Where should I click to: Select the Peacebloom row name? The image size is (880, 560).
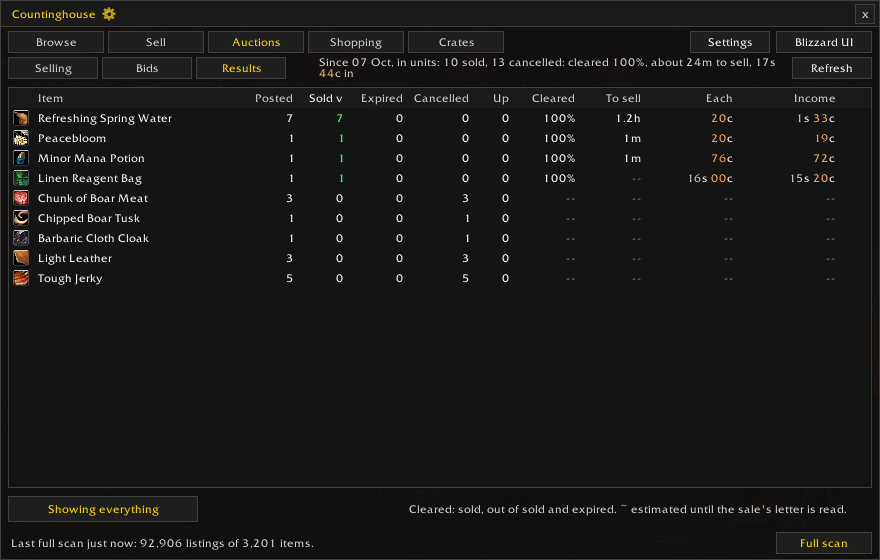click(72, 138)
